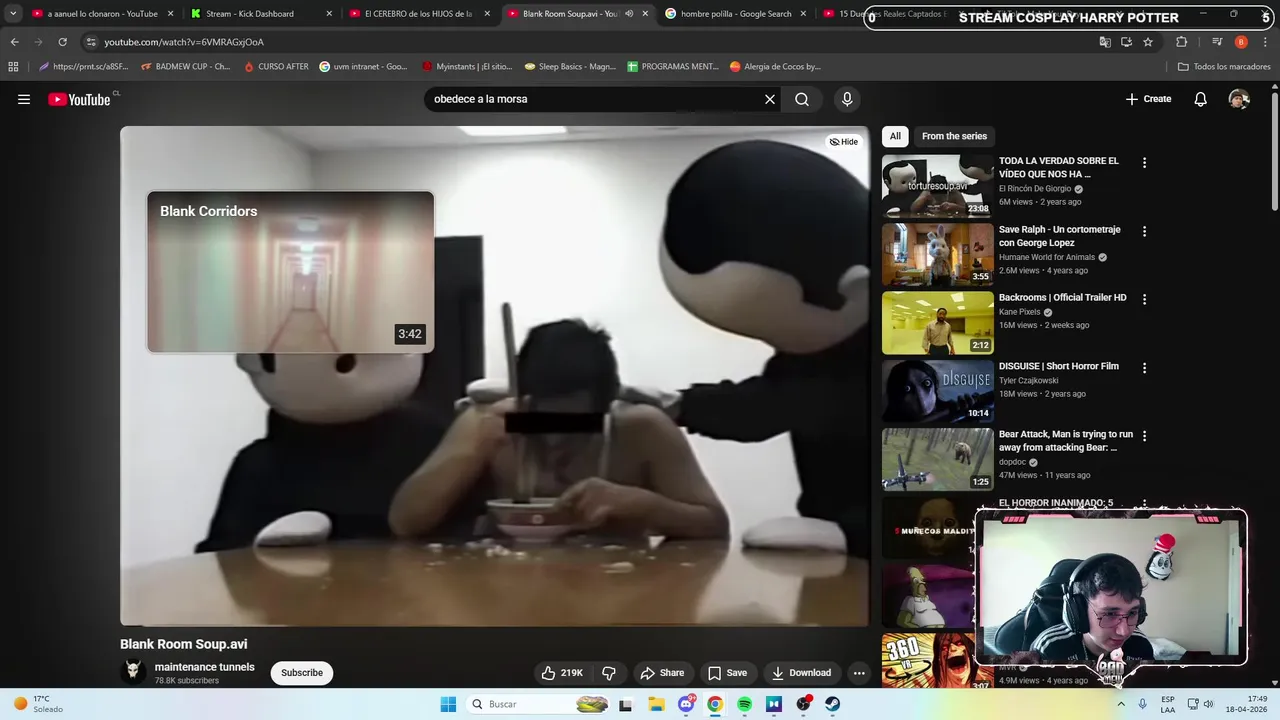Open the Save Ralph video thumbnail
Screen dimensions: 1280x720
coord(938,254)
